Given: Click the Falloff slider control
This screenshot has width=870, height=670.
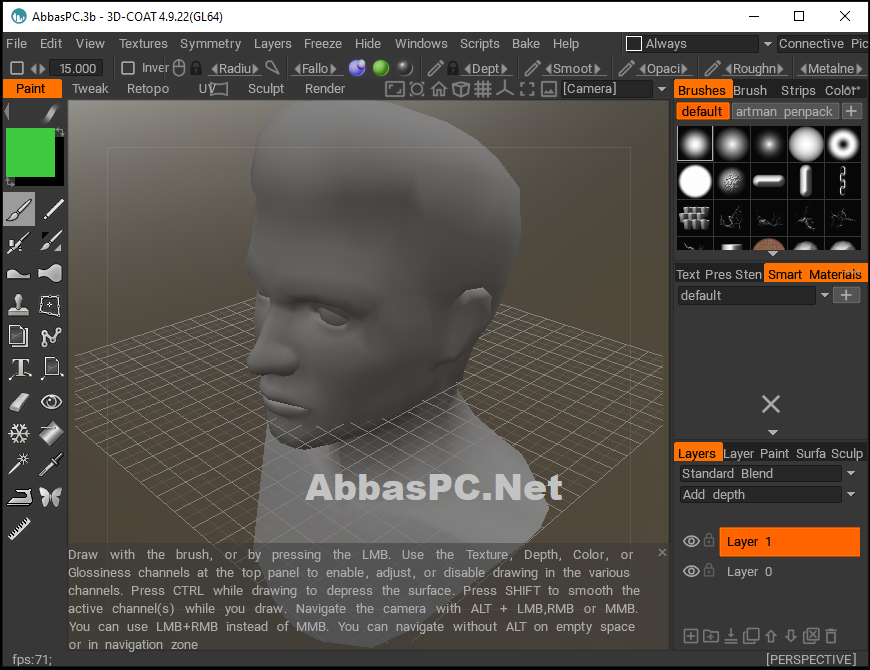Looking at the screenshot, I should pyautogui.click(x=315, y=68).
